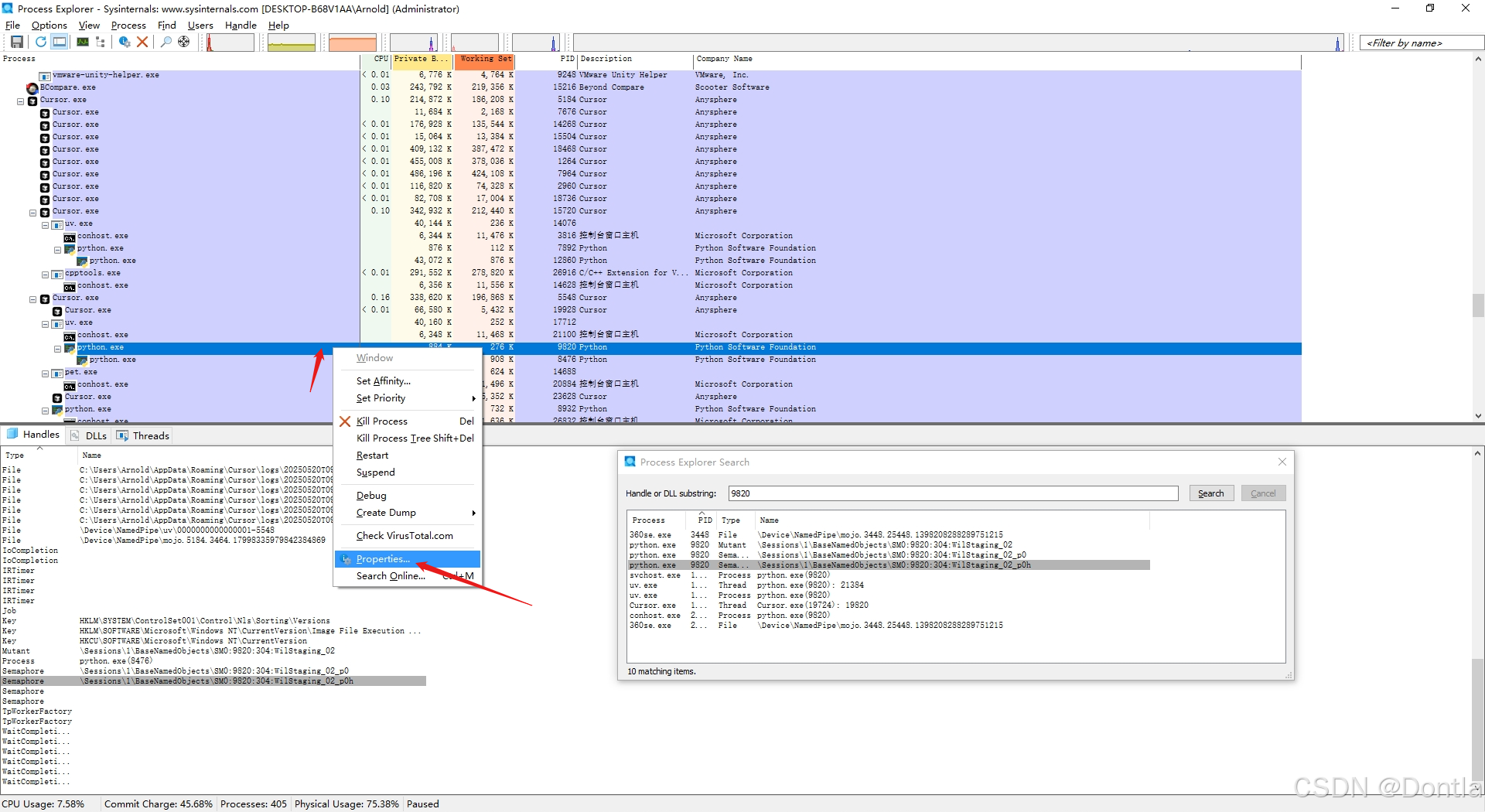This screenshot has width=1485, height=812.
Task: Open System Information via green graph icon
Action: click(x=82, y=42)
